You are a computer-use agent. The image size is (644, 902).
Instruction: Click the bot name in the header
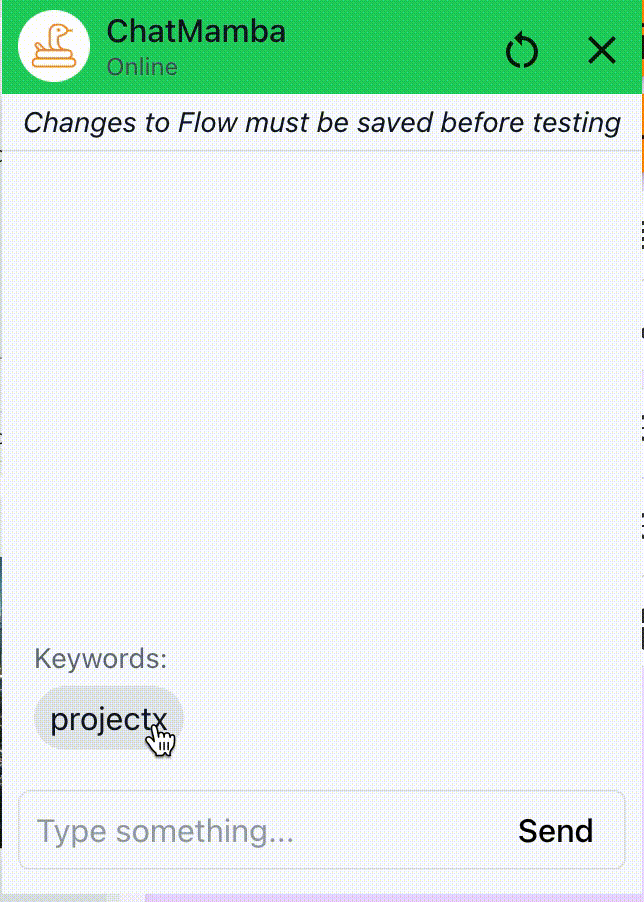[196, 32]
